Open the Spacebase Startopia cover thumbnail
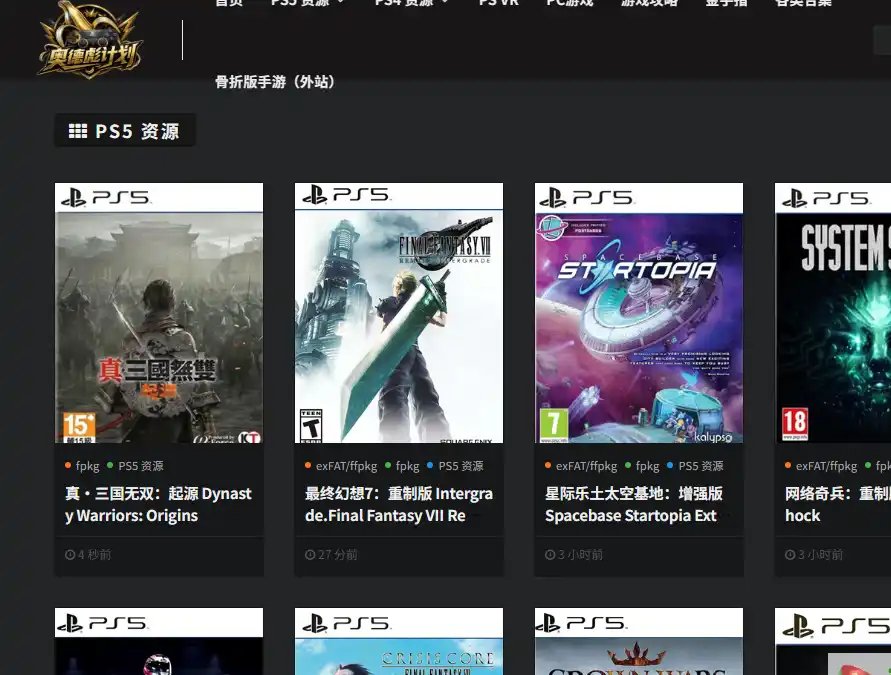The image size is (891, 675). coord(639,313)
